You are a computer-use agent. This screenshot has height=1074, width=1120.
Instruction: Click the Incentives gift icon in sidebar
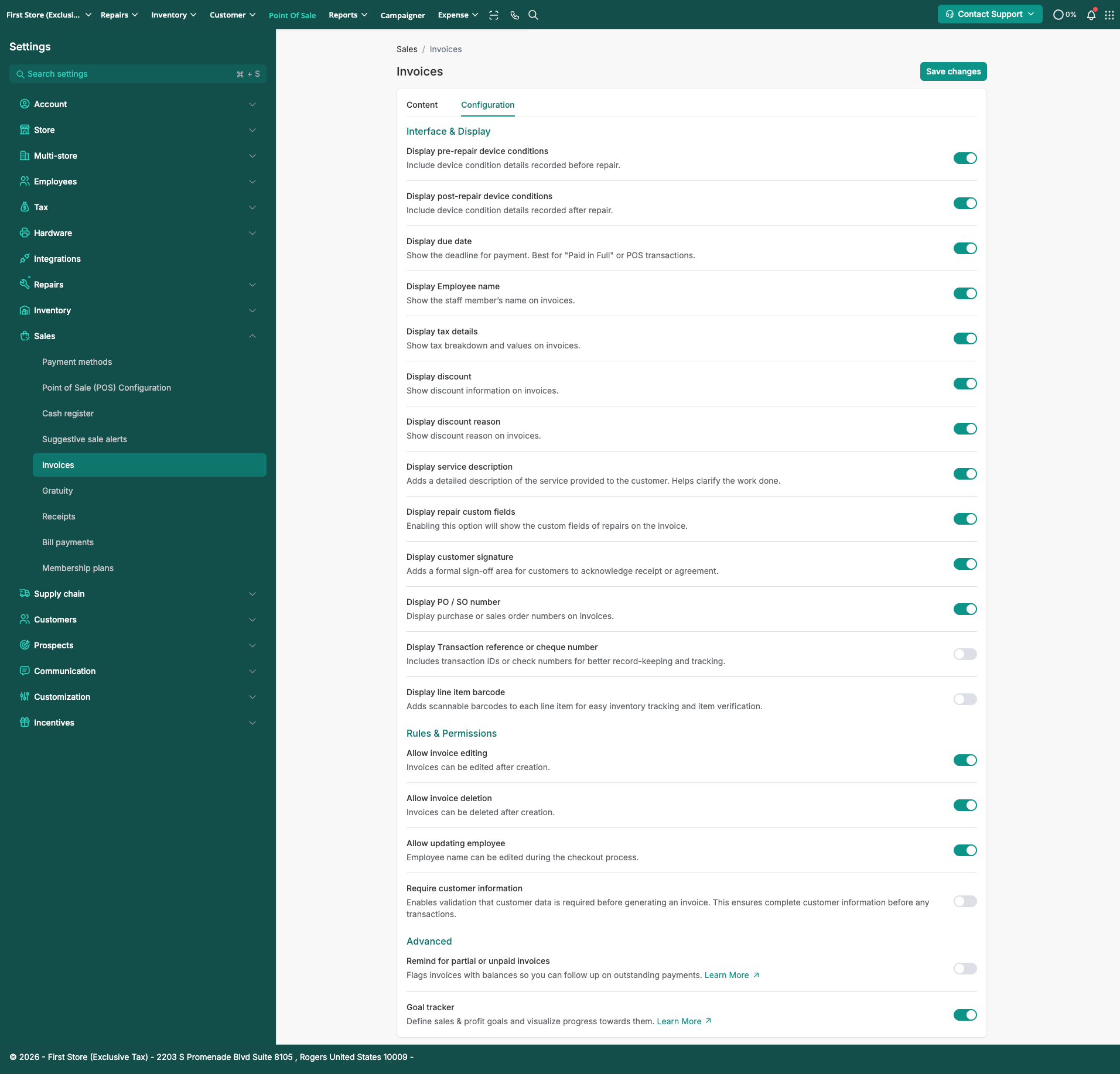[x=25, y=723]
